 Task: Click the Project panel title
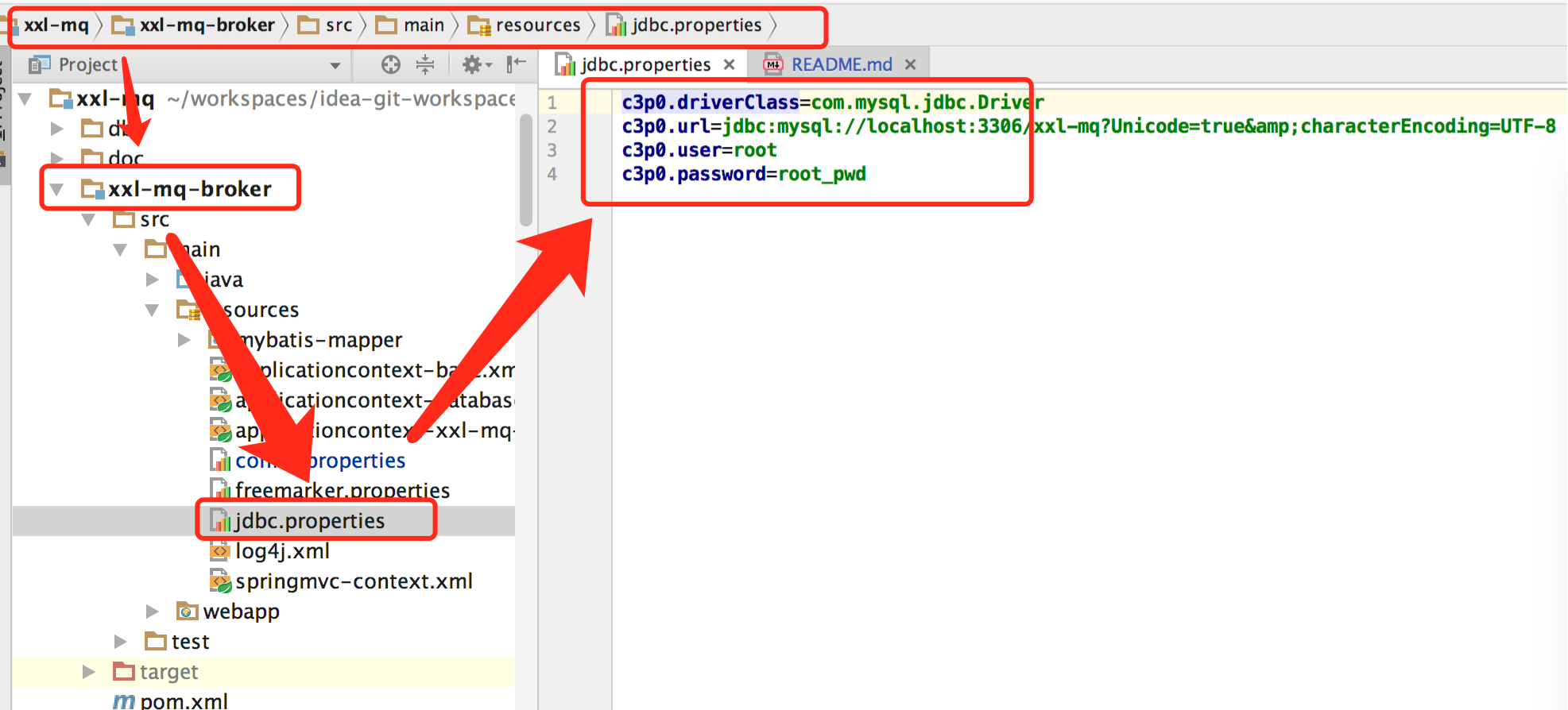coord(87,64)
